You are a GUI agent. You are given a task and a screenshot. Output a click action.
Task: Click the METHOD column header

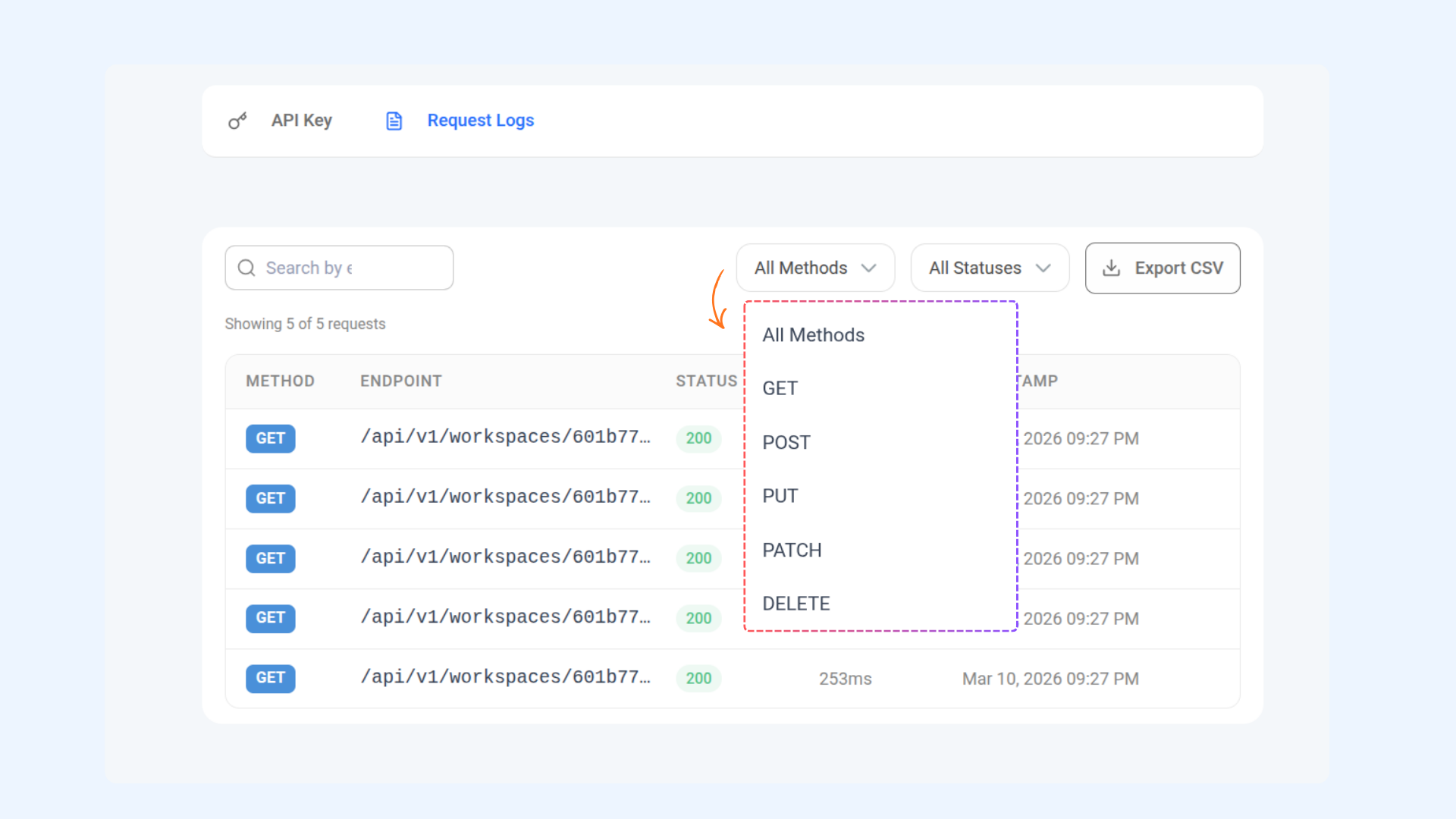[280, 381]
